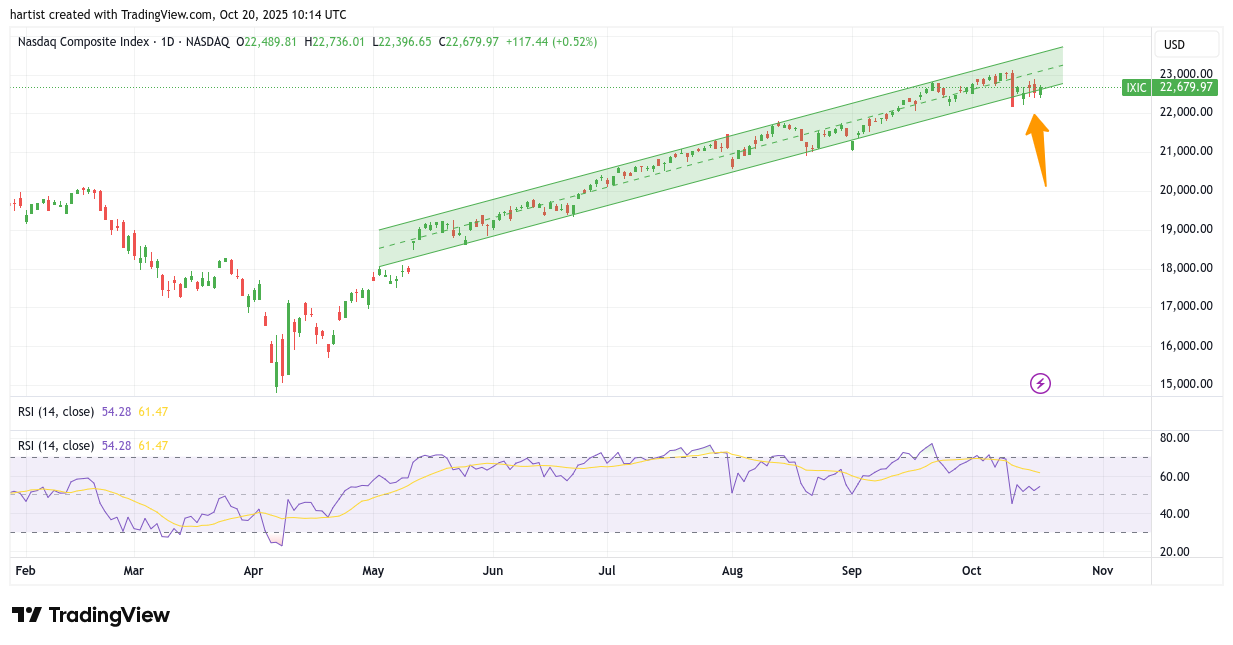Click the May label on time axis

tap(373, 571)
